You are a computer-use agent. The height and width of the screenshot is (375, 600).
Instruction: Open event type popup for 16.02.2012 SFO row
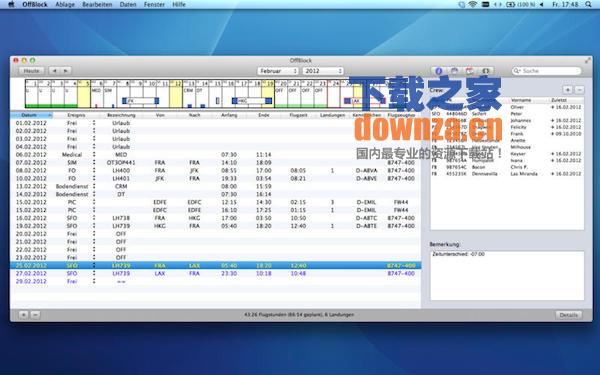[x=94, y=218]
